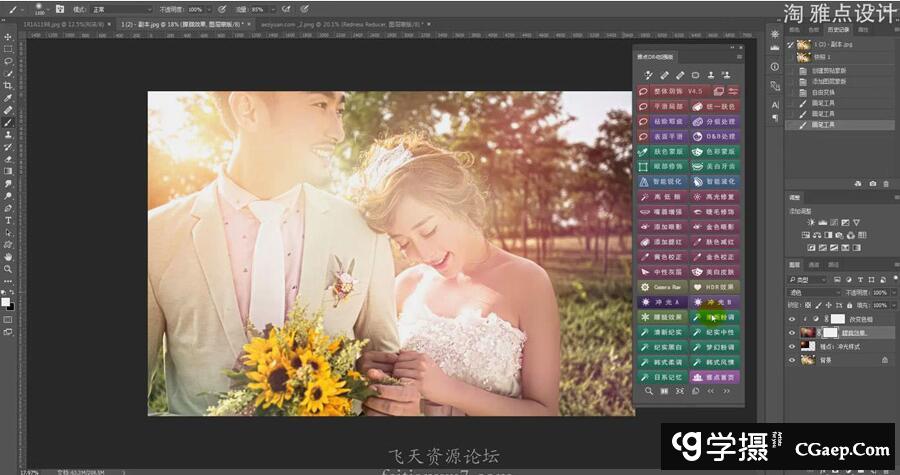Image resolution: width=900 pixels, height=475 pixels.
Task: Select the Move tool
Action: (x=8, y=37)
